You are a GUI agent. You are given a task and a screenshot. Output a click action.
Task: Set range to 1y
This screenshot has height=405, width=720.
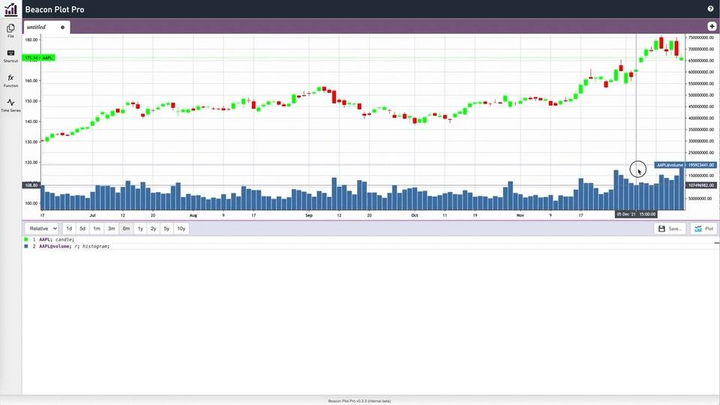(x=141, y=229)
